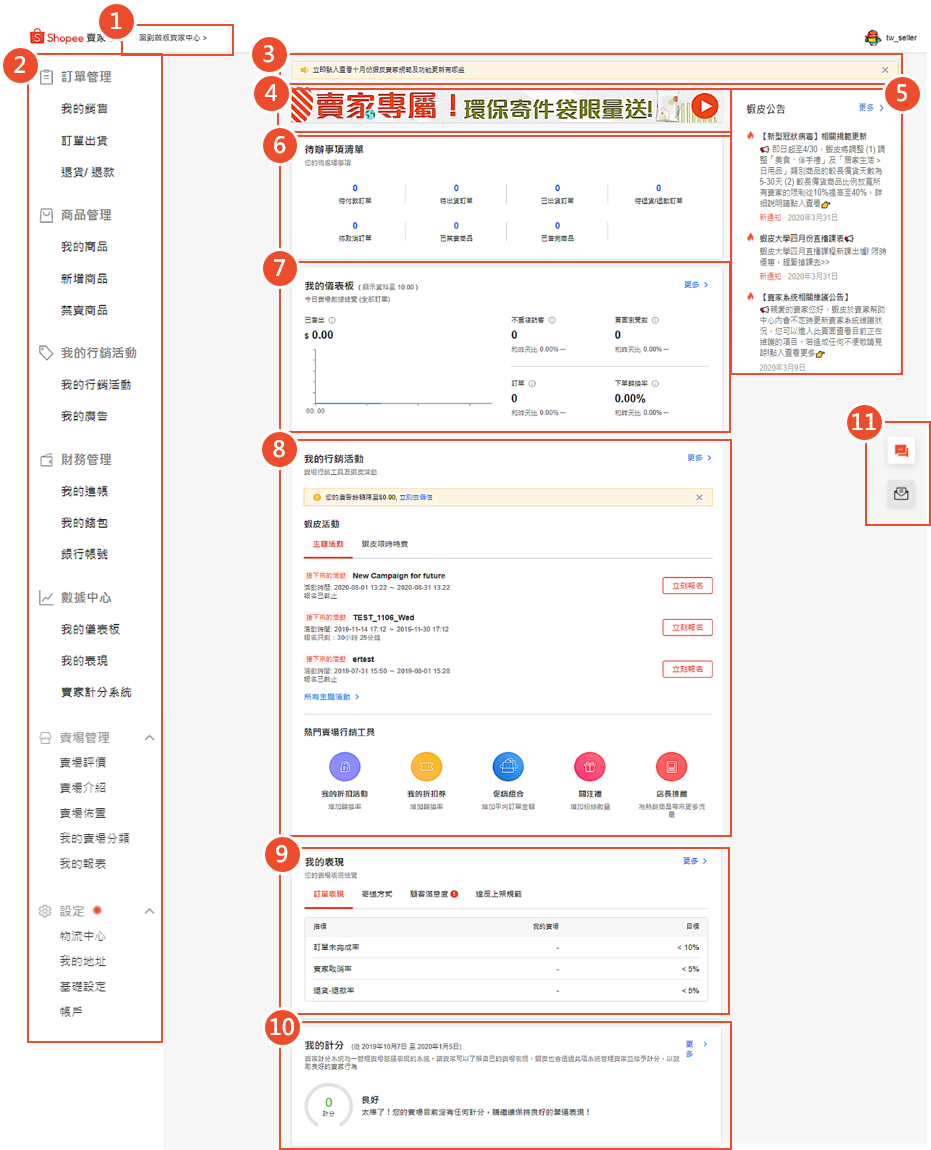Viewport: 931px width, 1150px height.
Task: Open the 促銷組合 blue bundle icon
Action: [508, 767]
